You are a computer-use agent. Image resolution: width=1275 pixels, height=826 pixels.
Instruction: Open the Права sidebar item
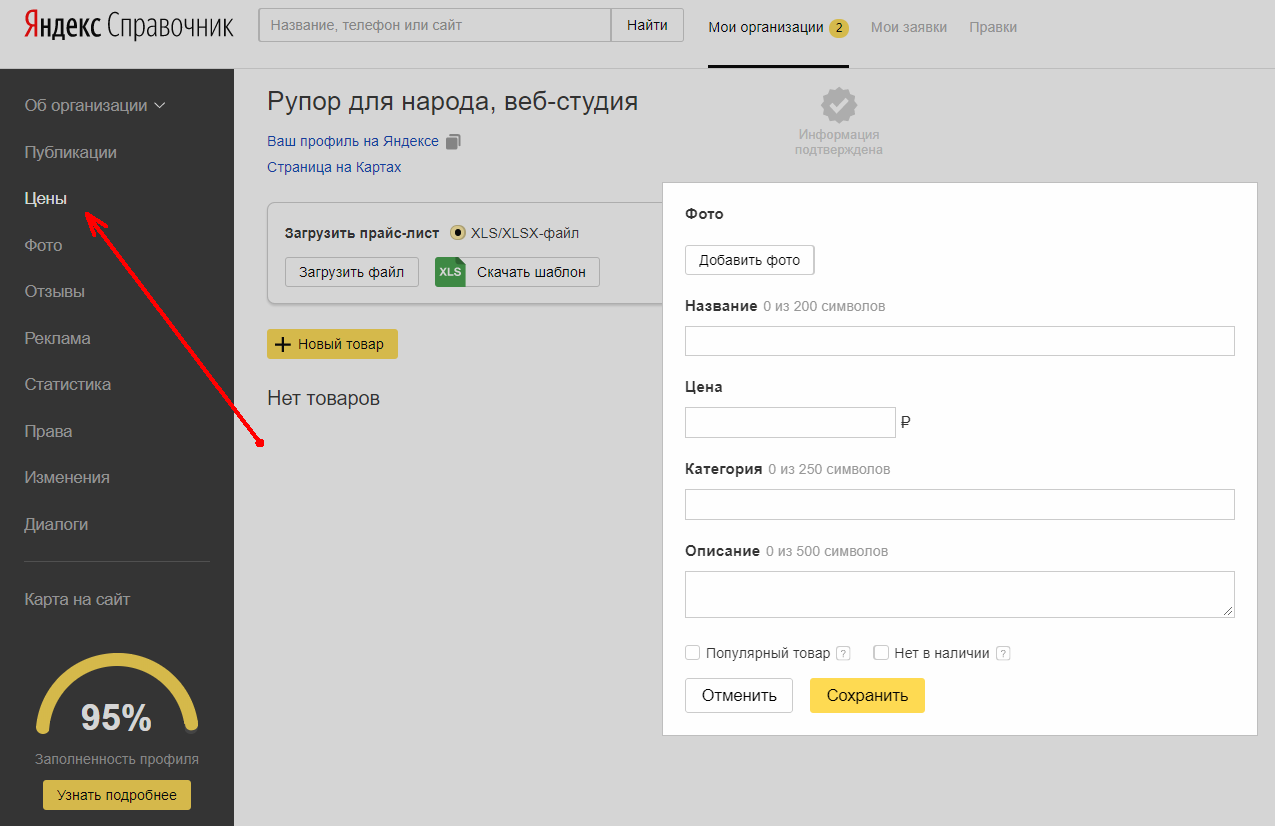click(x=48, y=431)
